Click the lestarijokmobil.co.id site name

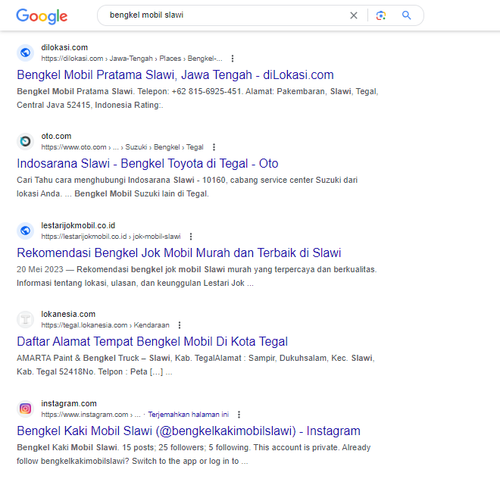click(x=78, y=226)
